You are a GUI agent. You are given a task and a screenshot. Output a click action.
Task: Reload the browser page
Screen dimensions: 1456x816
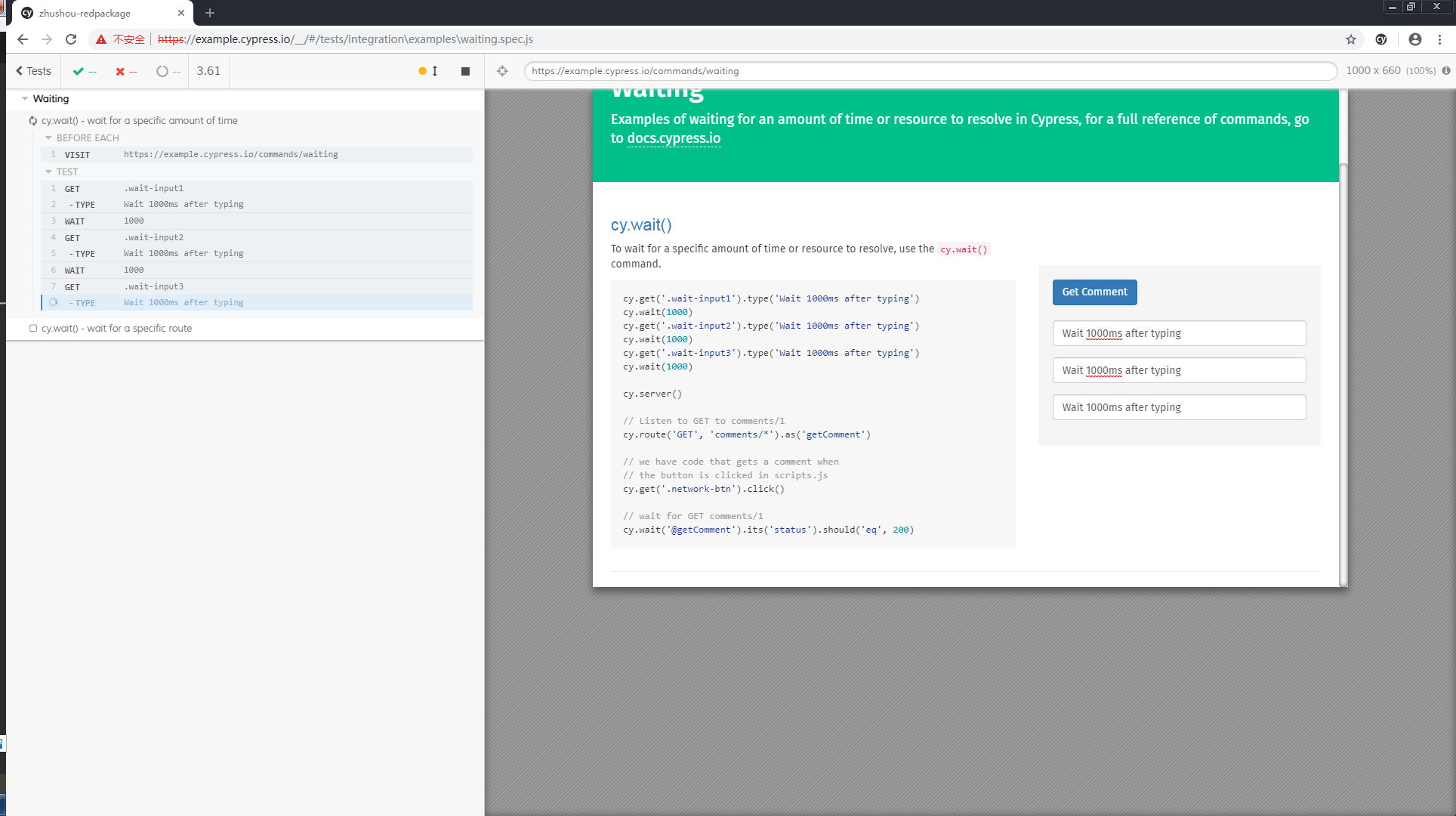(71, 39)
